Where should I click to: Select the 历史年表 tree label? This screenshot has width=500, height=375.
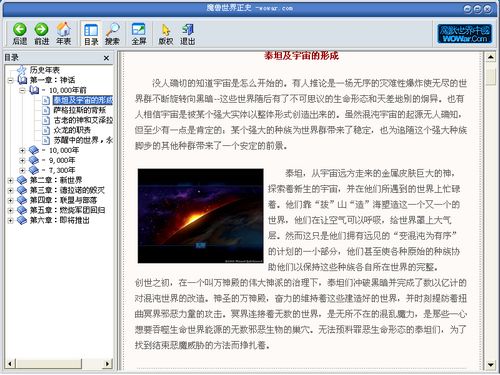coord(45,70)
